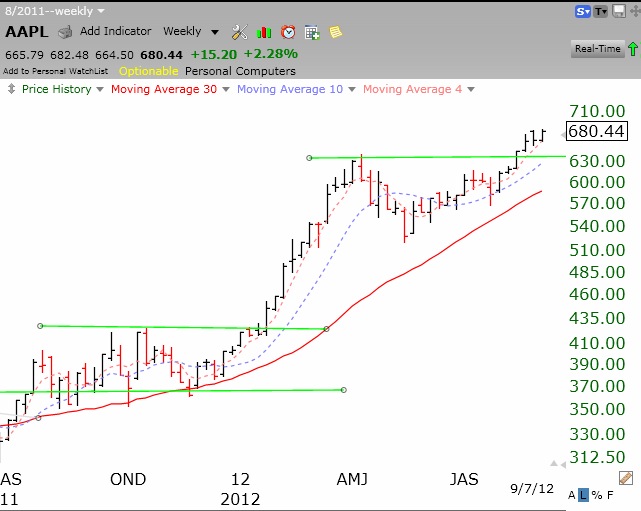Toggle the L logarithmic scale option

tap(583, 495)
